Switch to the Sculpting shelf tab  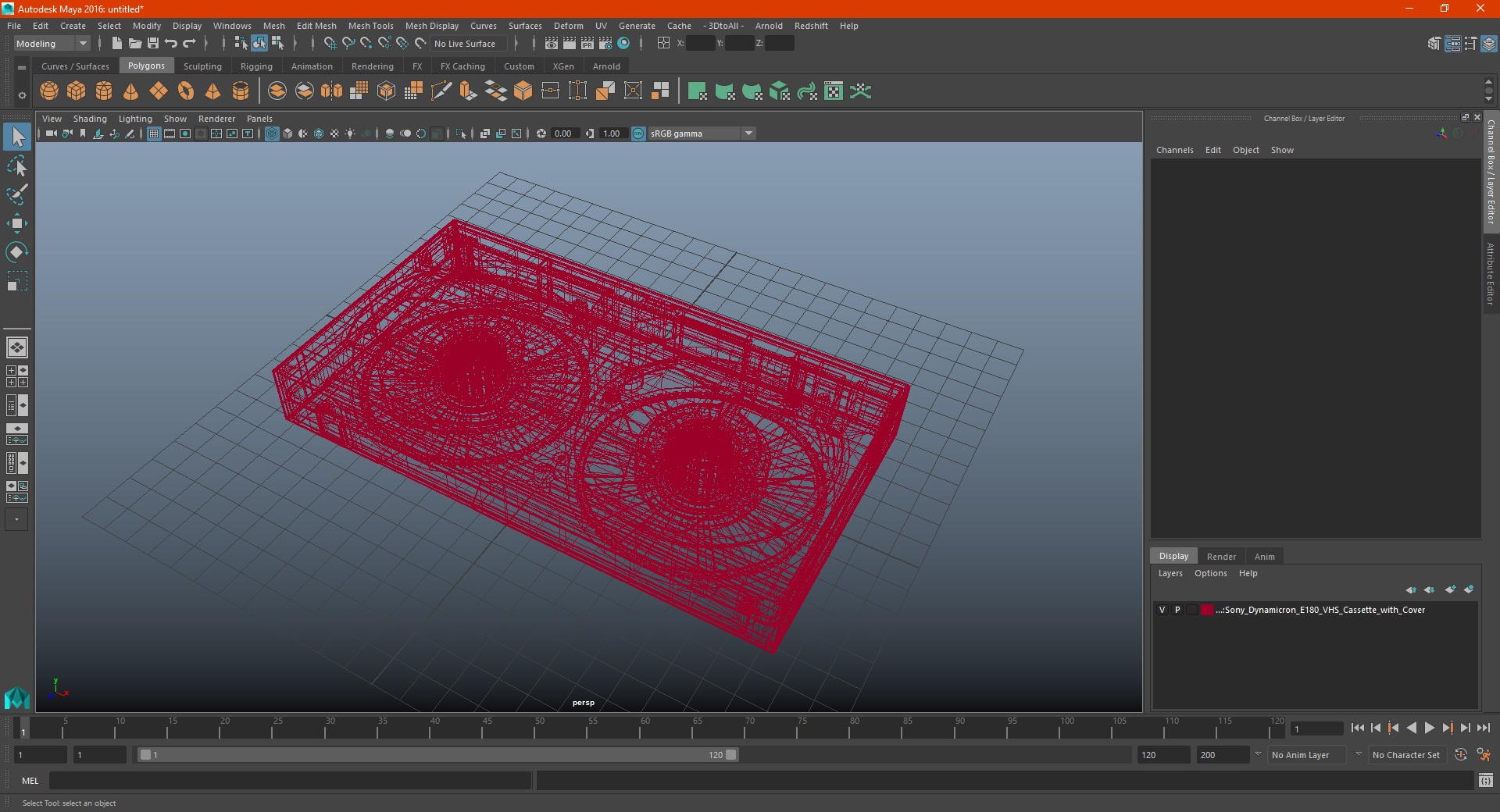coord(202,66)
